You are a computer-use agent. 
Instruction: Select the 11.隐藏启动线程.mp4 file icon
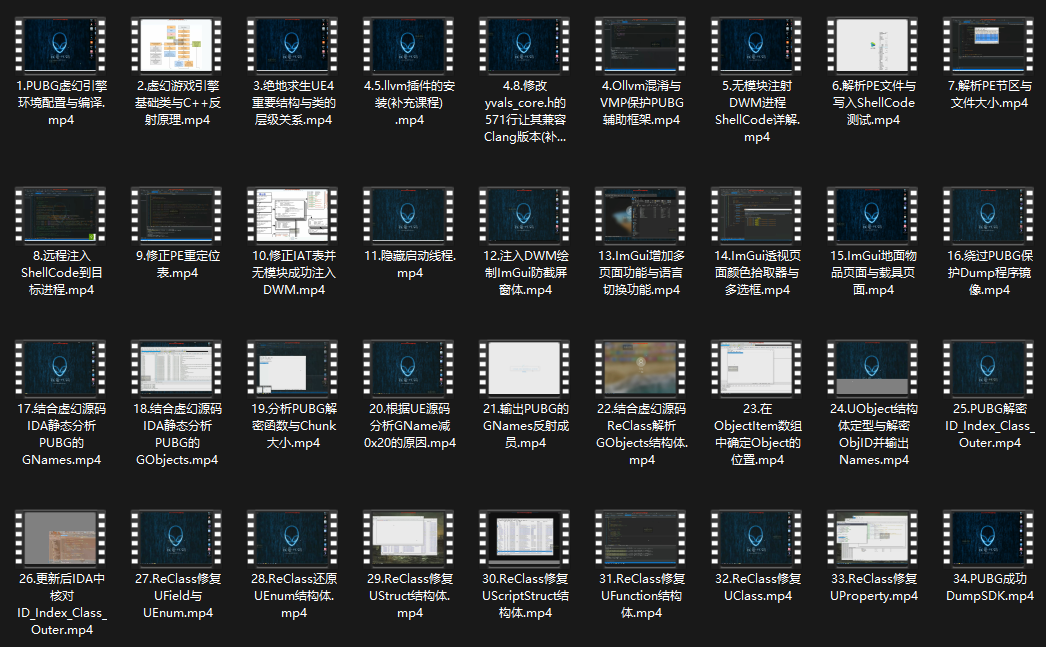[409, 217]
